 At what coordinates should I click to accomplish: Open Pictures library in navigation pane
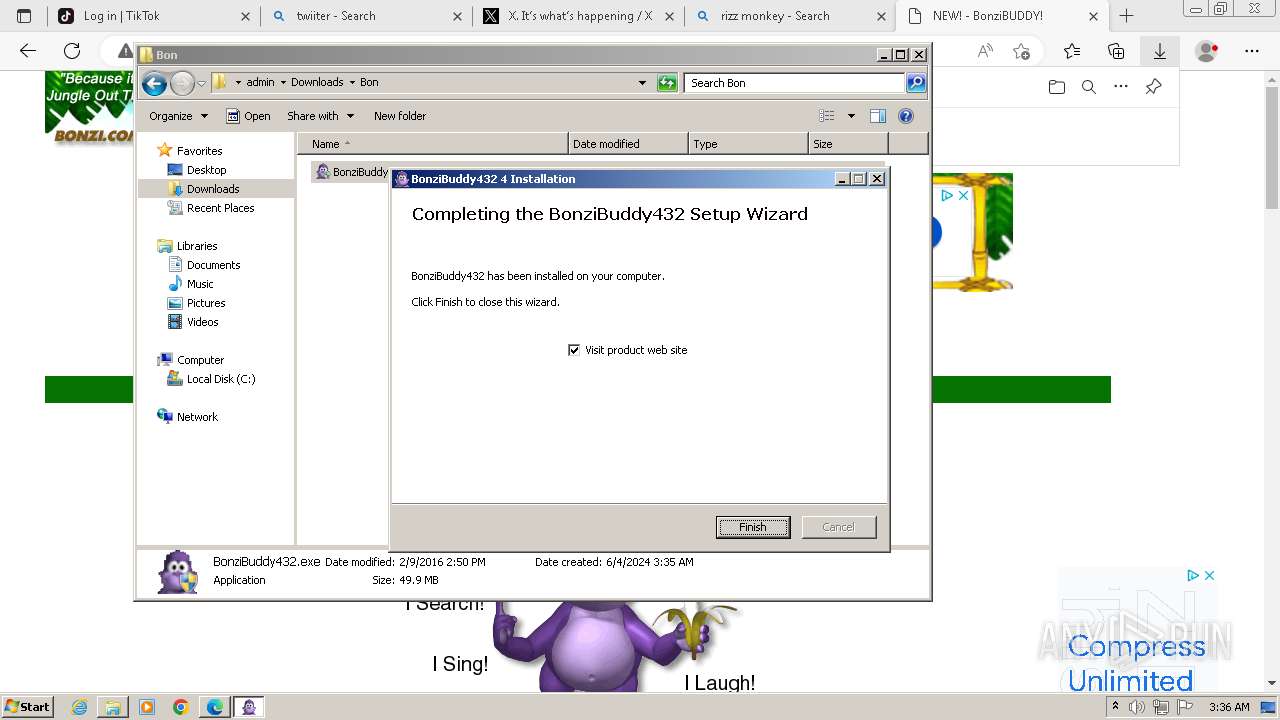tap(206, 303)
